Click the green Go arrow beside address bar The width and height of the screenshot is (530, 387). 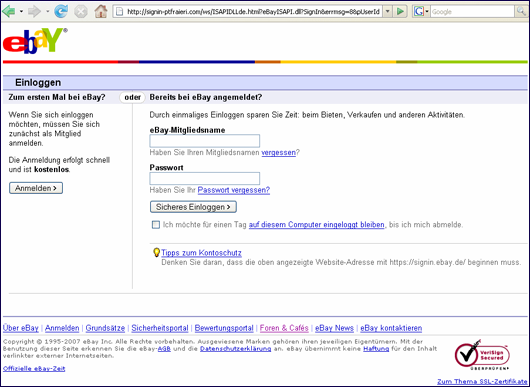coord(401,11)
